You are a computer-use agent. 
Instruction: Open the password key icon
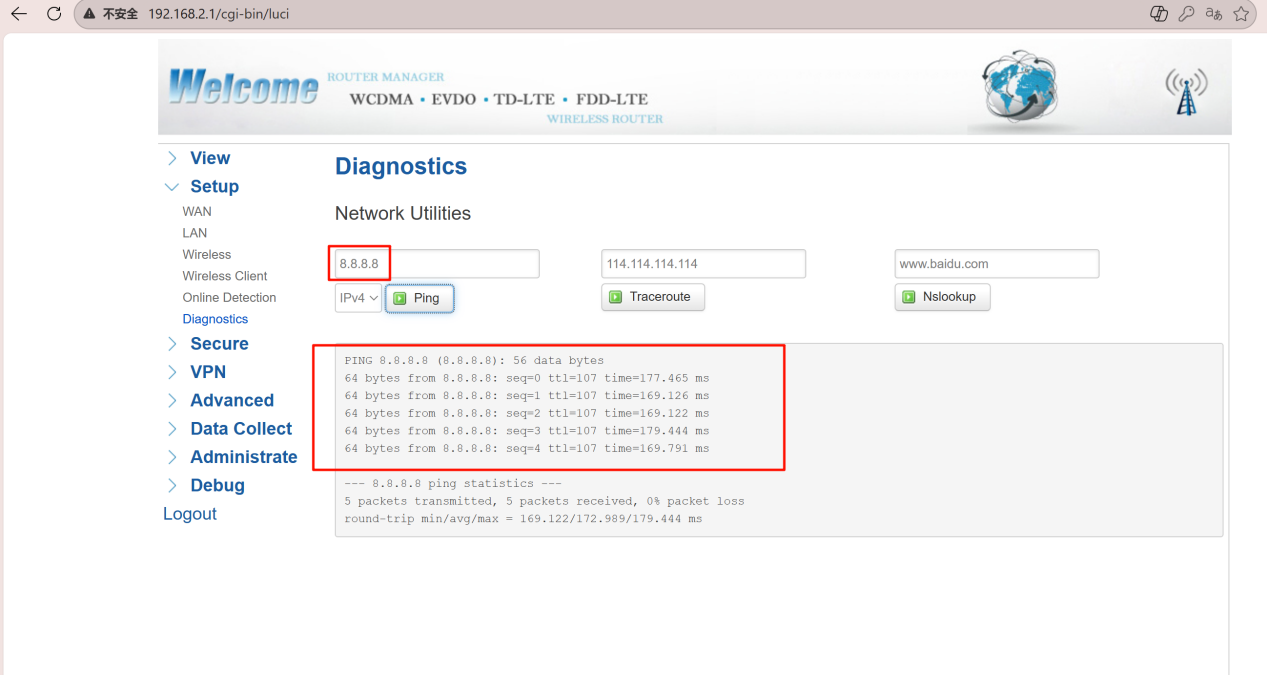pyautogui.click(x=1186, y=14)
